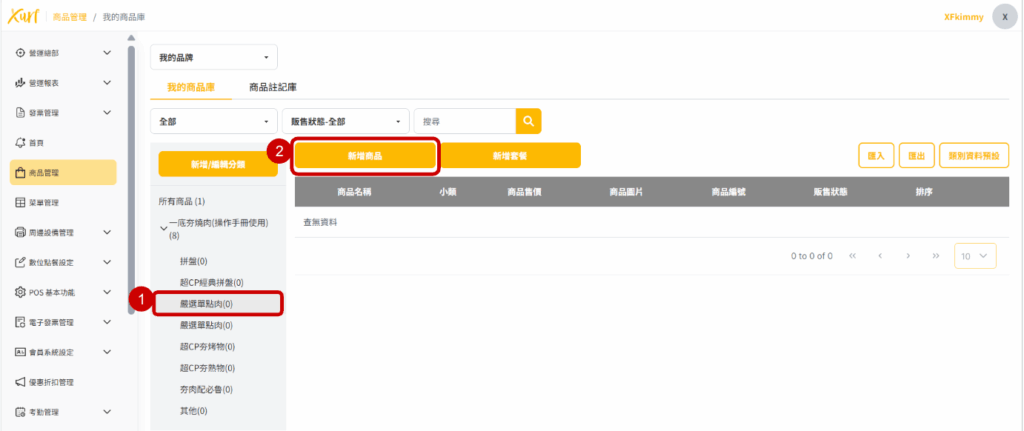Open the 販售狀態-全部 status dropdown
The image size is (1024, 431).
345,121
